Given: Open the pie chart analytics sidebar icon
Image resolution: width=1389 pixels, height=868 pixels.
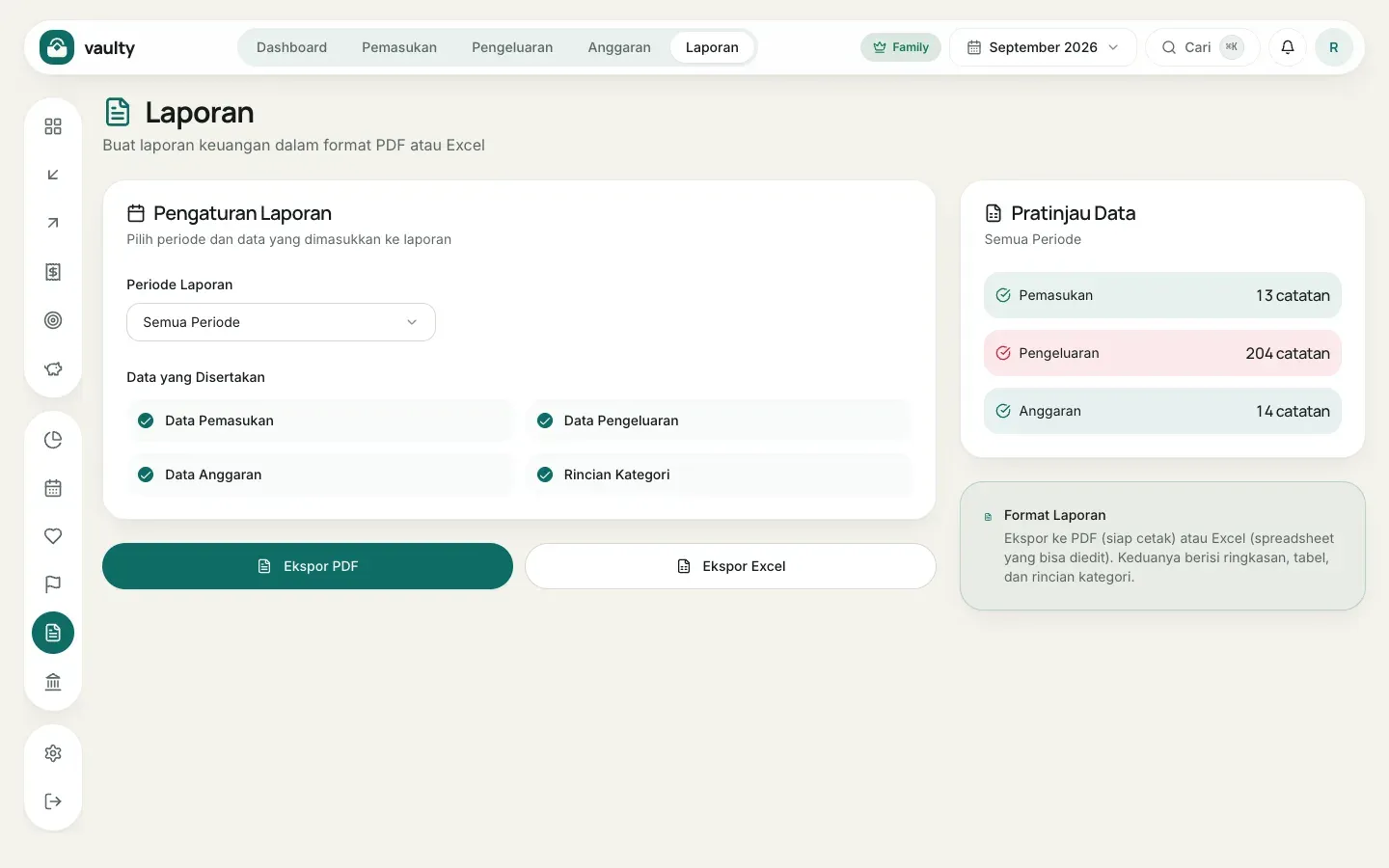Looking at the screenshot, I should pos(53,440).
